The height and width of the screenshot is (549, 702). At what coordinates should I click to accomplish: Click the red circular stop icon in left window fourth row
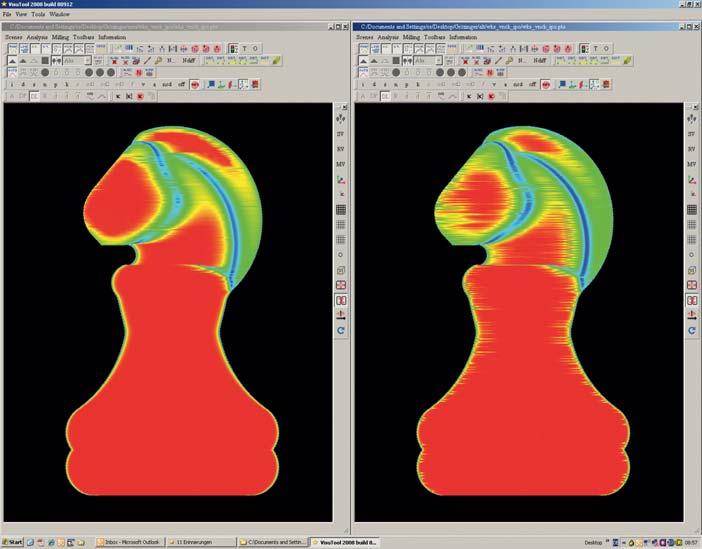tap(195, 84)
